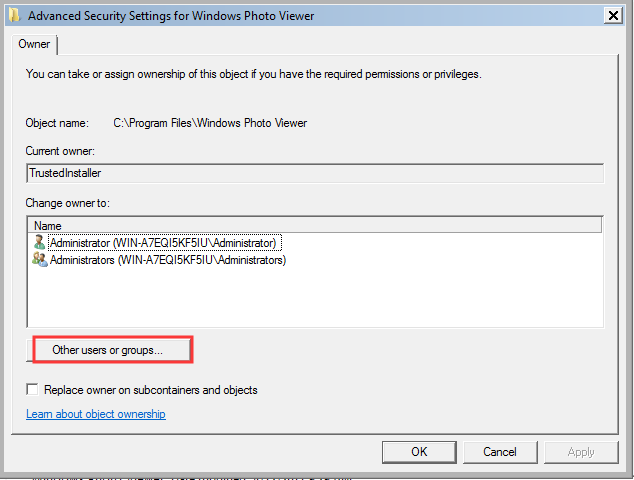Image resolution: width=634 pixels, height=480 pixels.
Task: Select the Administrators group entry
Action: coord(167,260)
